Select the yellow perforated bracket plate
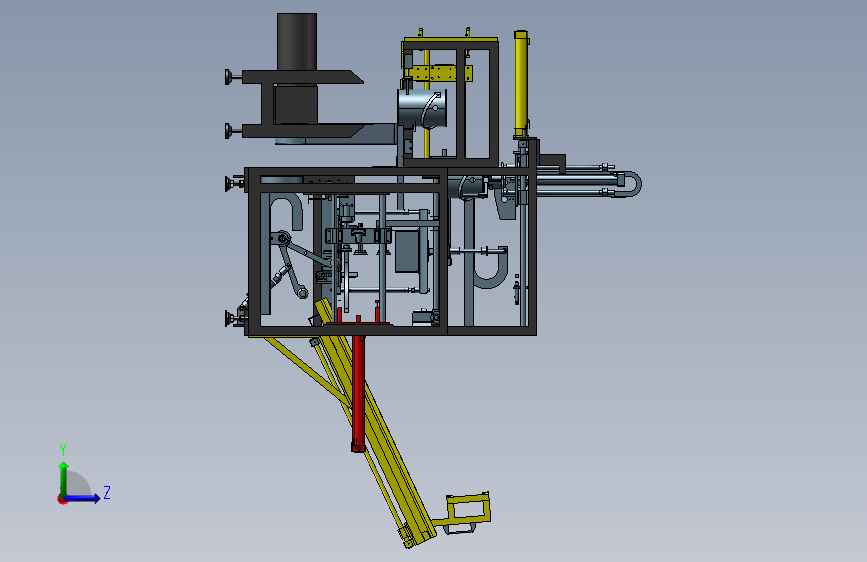This screenshot has height=562, width=867. (x=438, y=72)
